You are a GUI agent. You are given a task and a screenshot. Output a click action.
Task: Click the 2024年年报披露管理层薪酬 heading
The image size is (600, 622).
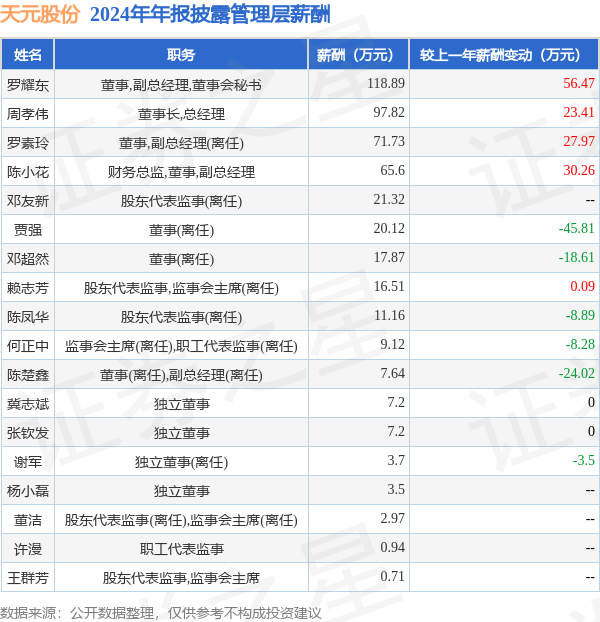click(210, 15)
